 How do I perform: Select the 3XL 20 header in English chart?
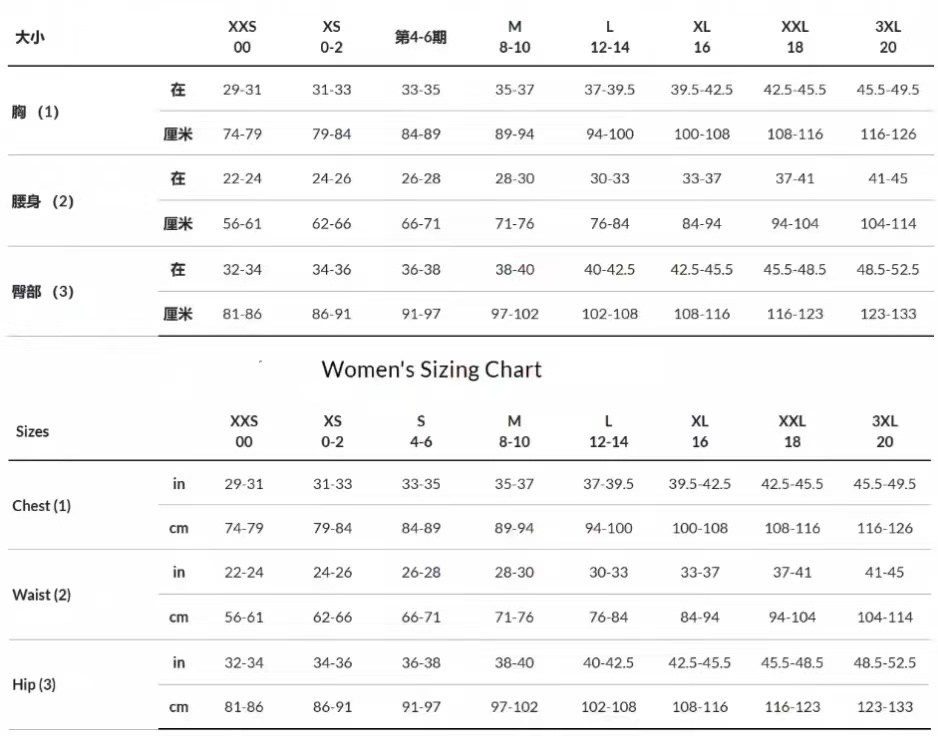click(884, 431)
